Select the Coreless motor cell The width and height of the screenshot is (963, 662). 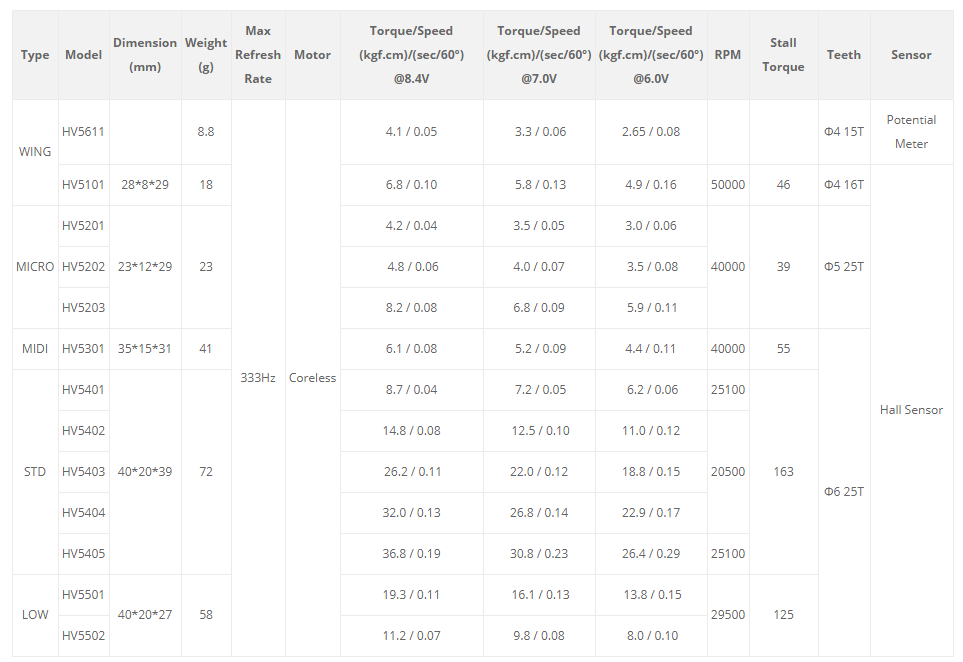(312, 378)
